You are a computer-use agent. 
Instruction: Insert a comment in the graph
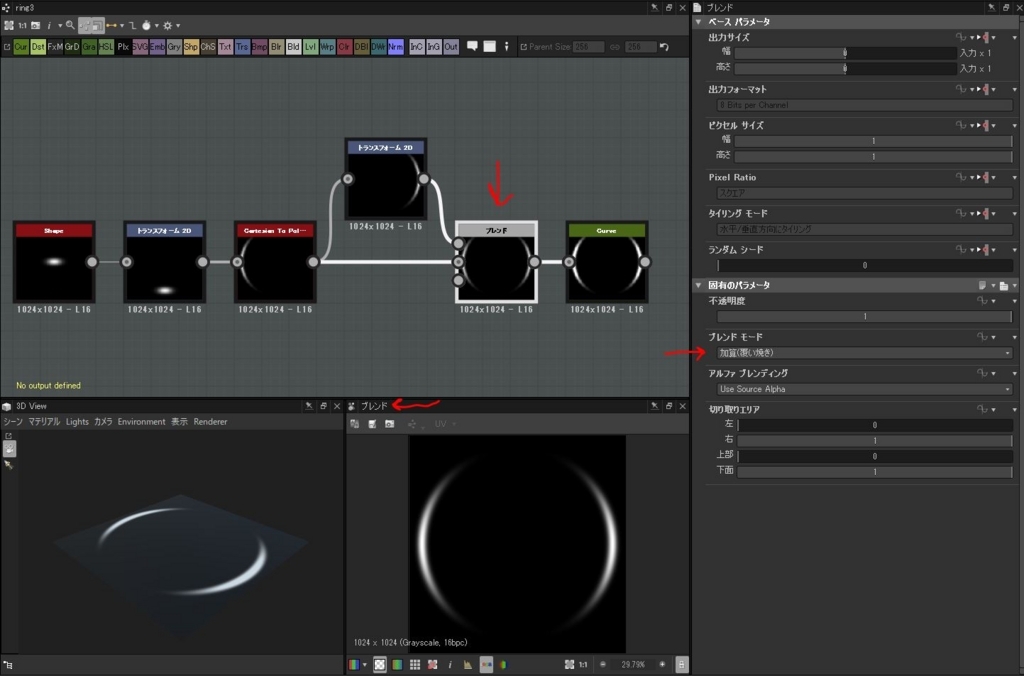pos(472,46)
